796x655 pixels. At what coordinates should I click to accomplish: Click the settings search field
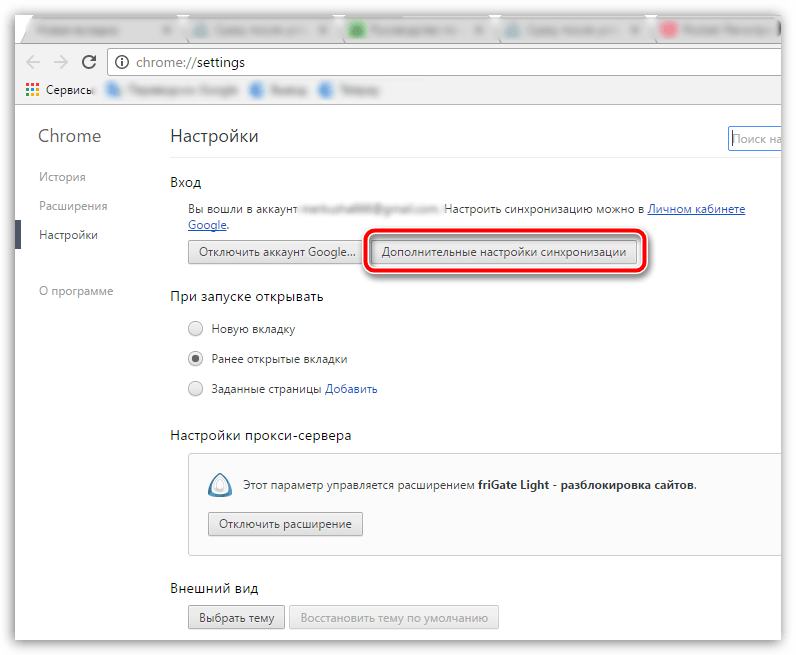[x=755, y=139]
